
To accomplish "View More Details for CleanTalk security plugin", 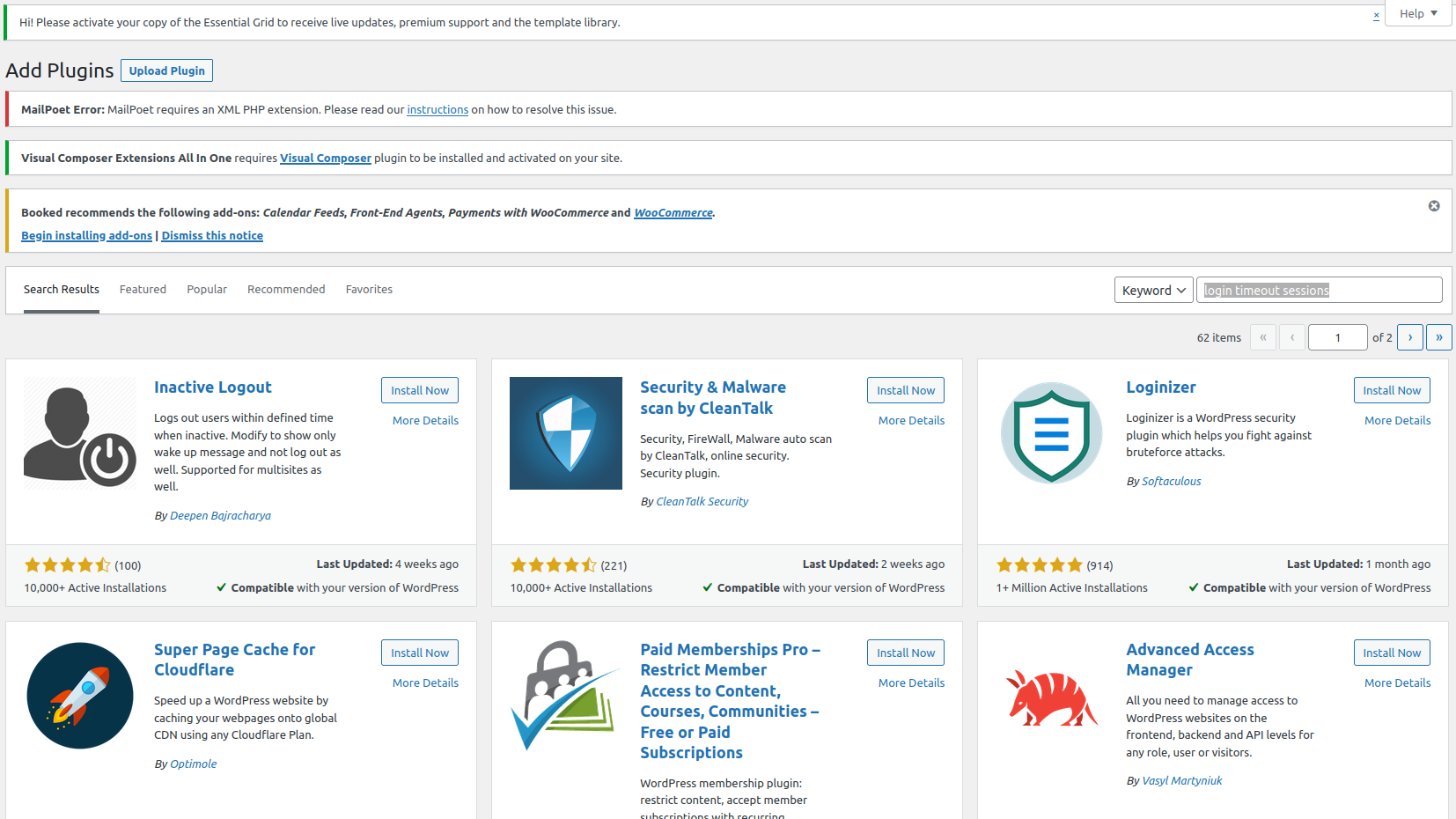I will click(911, 421).
